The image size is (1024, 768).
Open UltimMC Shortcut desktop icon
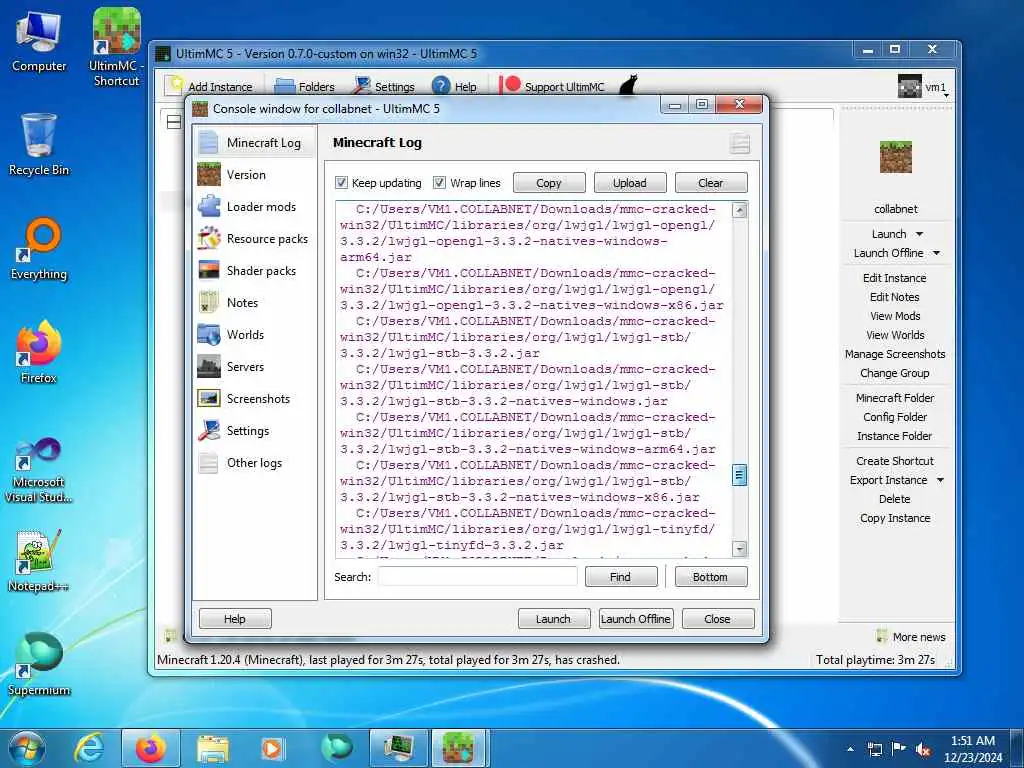coord(116,47)
